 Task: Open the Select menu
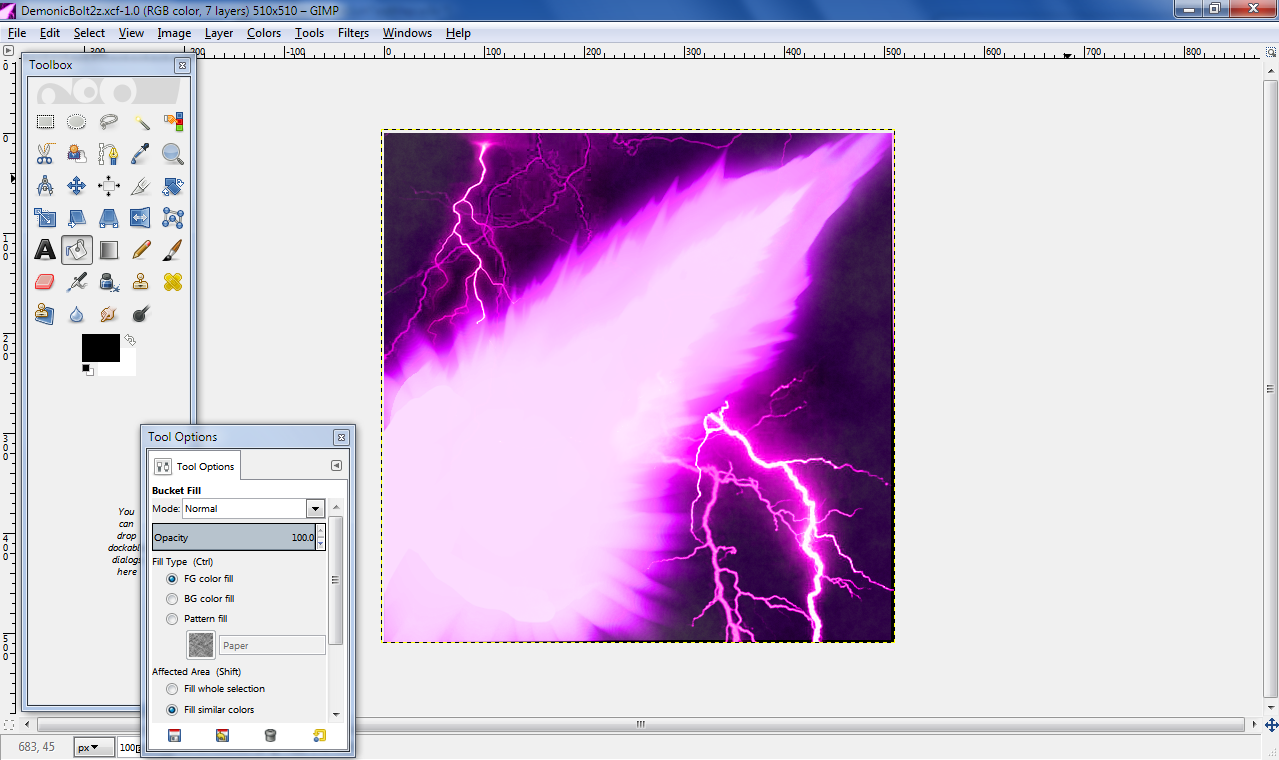pyautogui.click(x=89, y=33)
